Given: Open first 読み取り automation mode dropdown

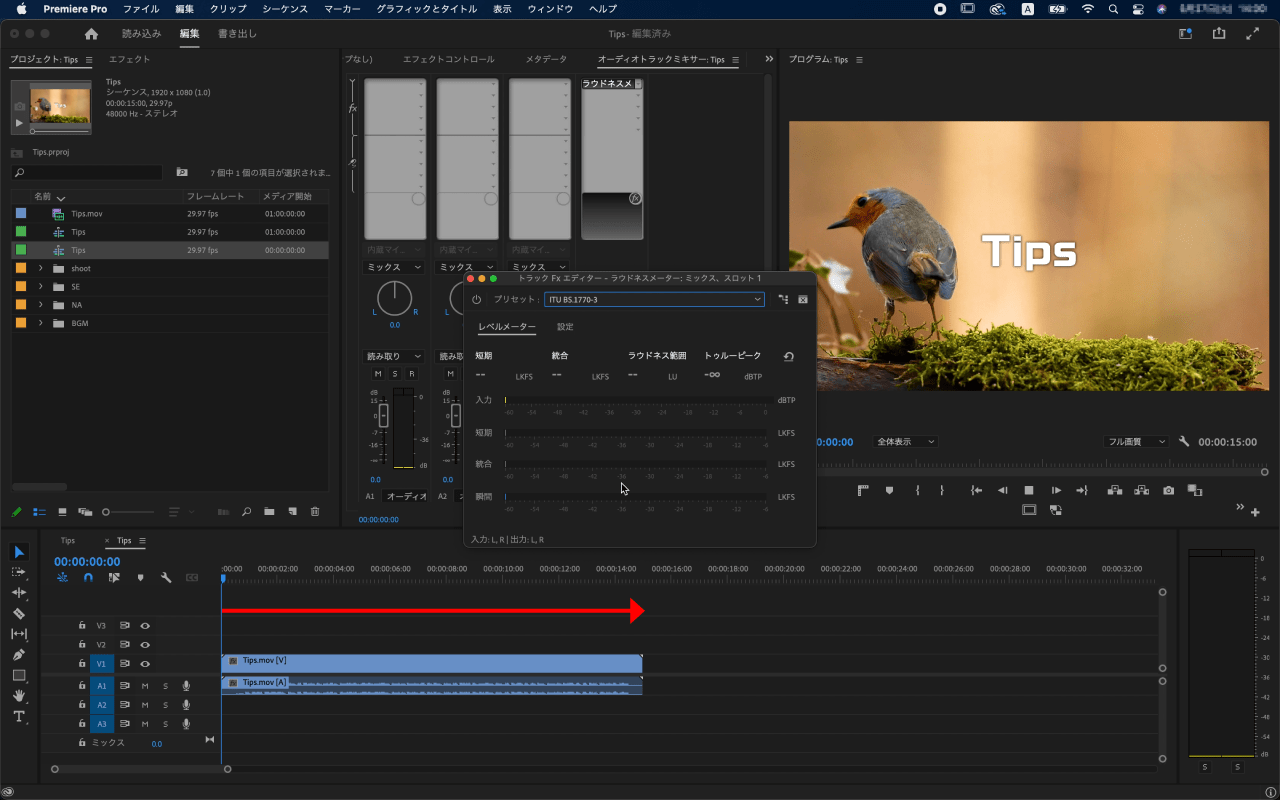Looking at the screenshot, I should (394, 356).
